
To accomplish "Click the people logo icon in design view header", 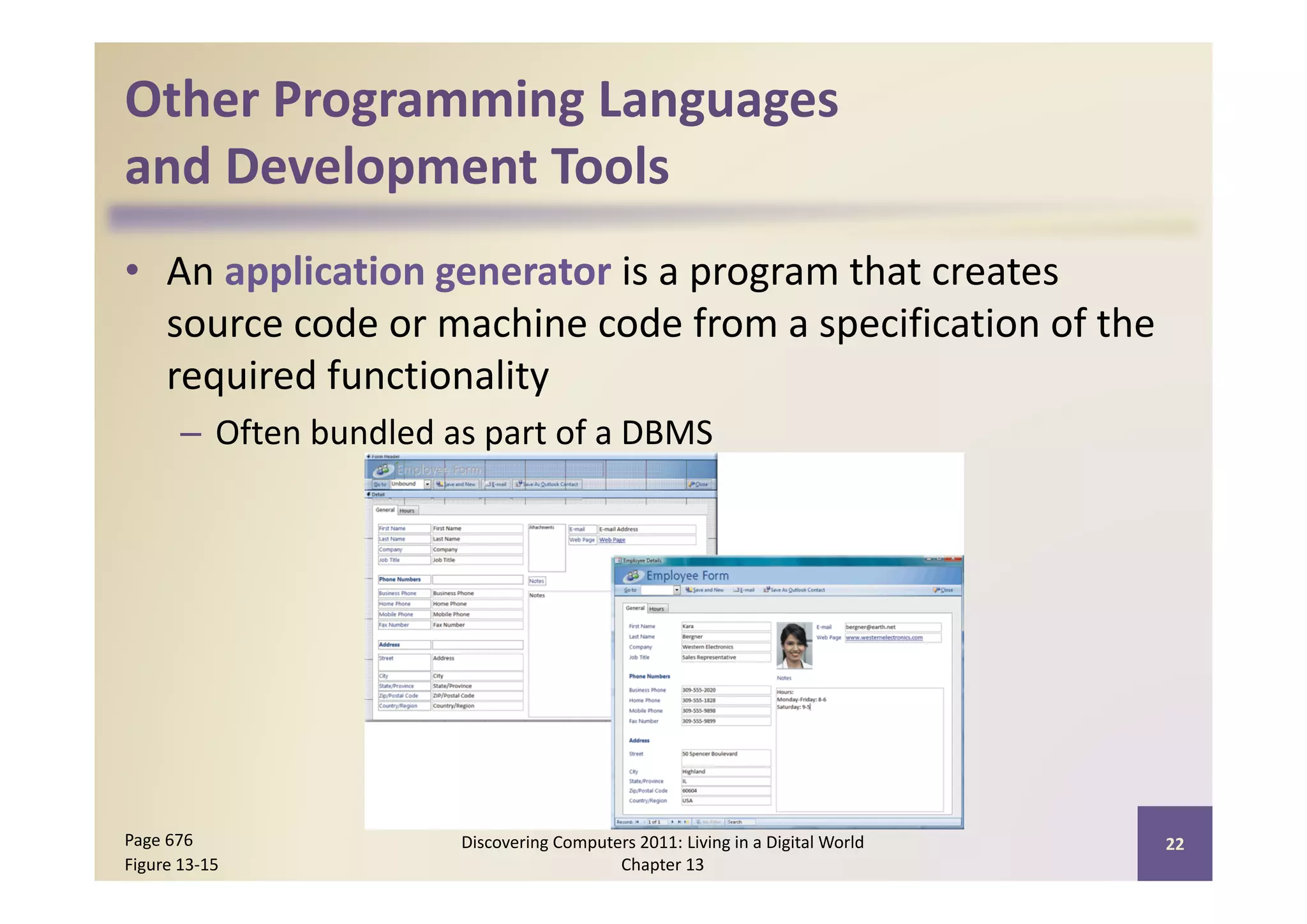I will coord(383,470).
